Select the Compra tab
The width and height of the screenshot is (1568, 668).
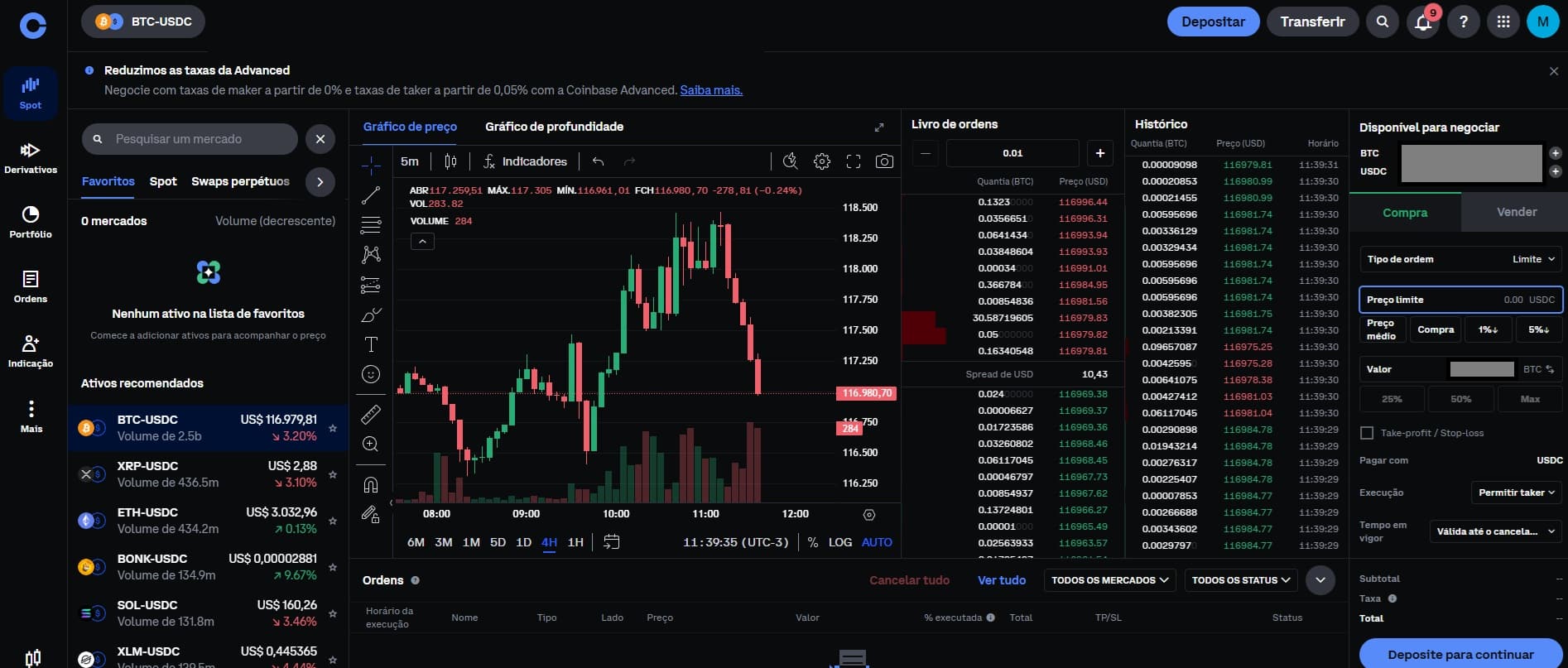coord(1405,213)
